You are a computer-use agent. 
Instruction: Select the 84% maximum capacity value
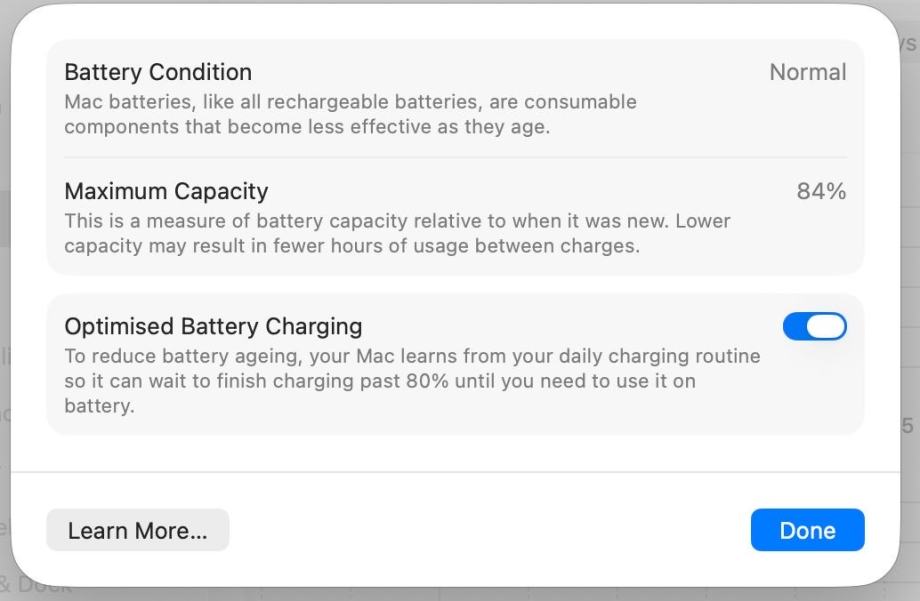coord(821,191)
